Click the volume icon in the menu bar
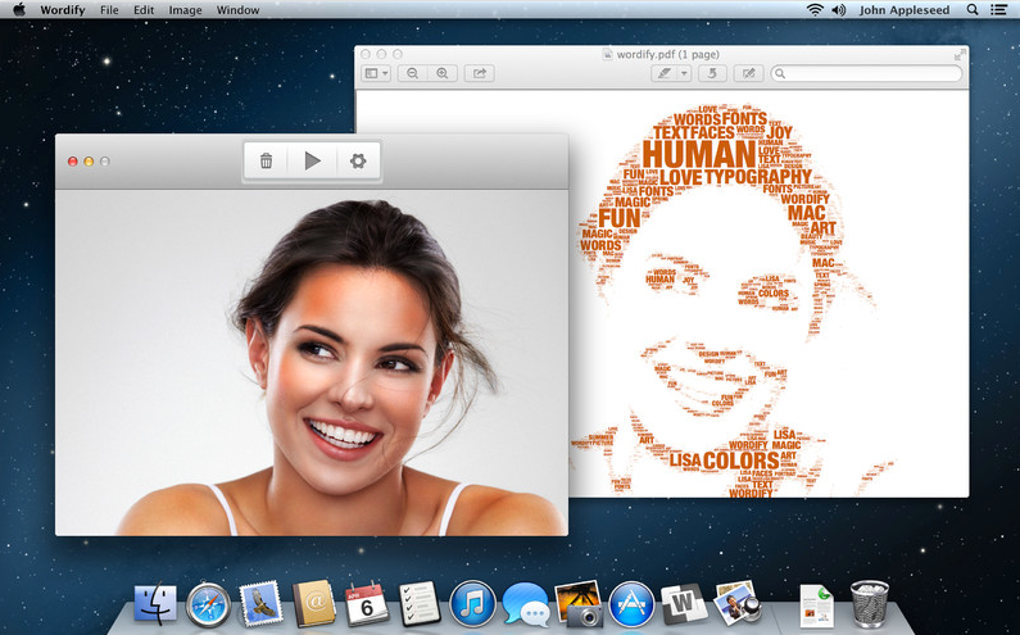This screenshot has width=1020, height=635. click(839, 10)
